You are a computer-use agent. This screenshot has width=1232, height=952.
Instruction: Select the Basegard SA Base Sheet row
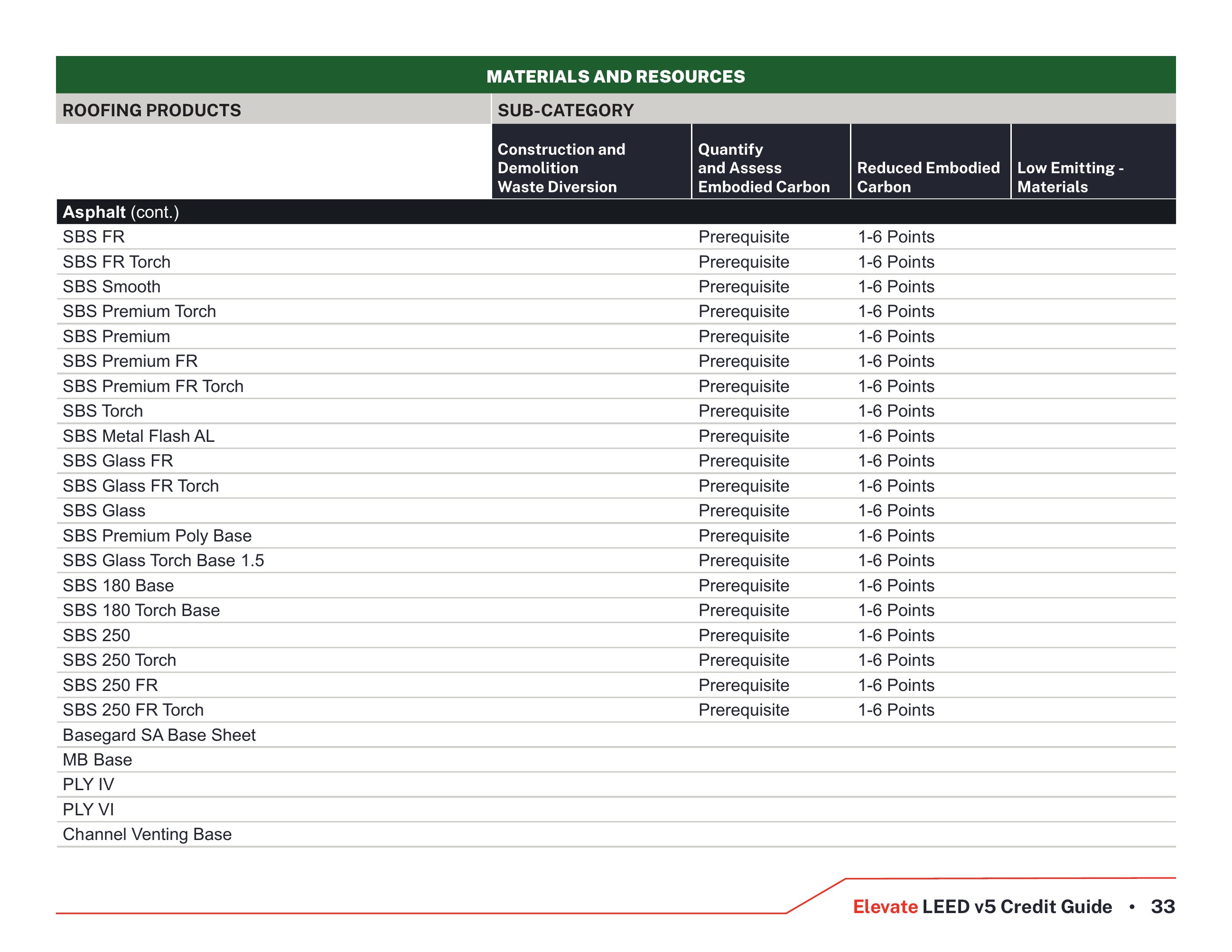point(616,735)
